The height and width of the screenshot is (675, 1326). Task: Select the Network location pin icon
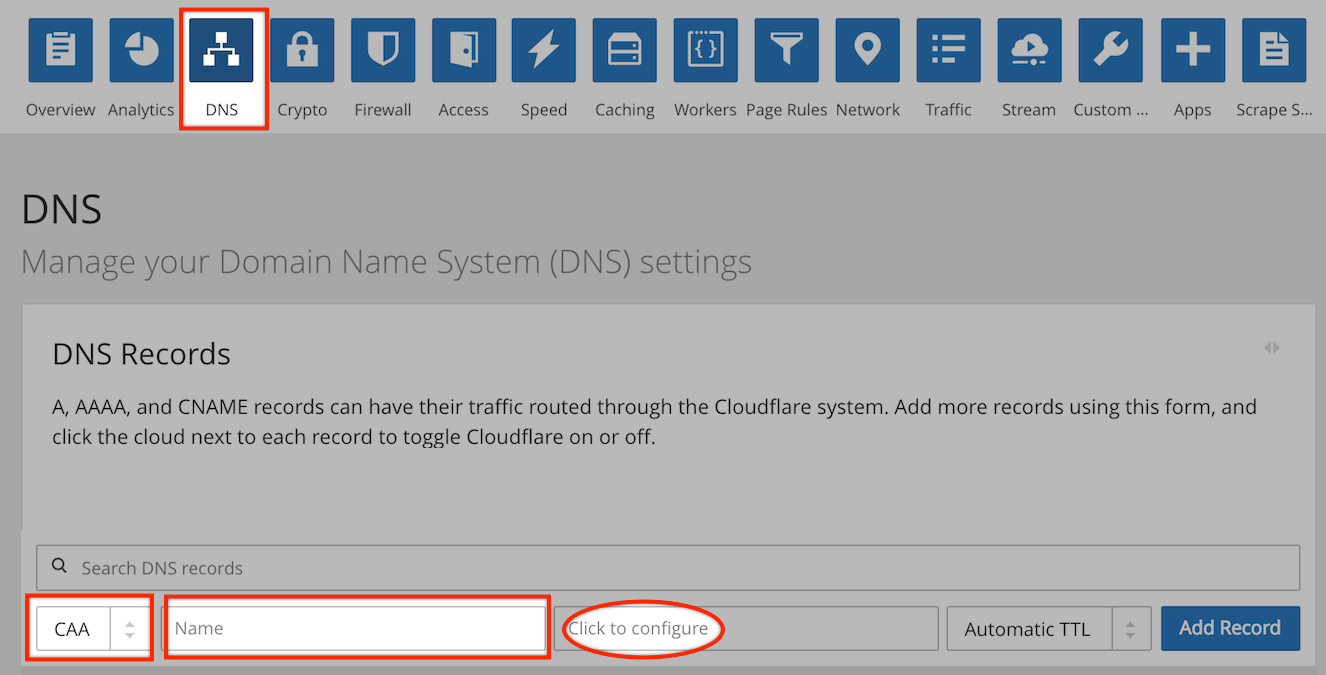point(867,49)
